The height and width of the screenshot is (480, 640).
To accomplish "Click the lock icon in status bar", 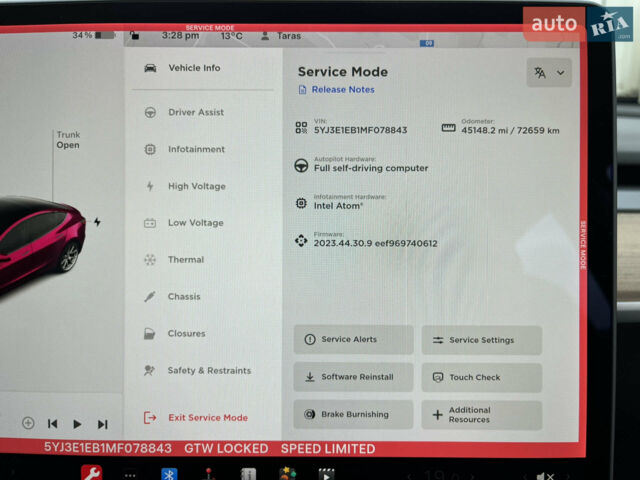I will 134,36.
